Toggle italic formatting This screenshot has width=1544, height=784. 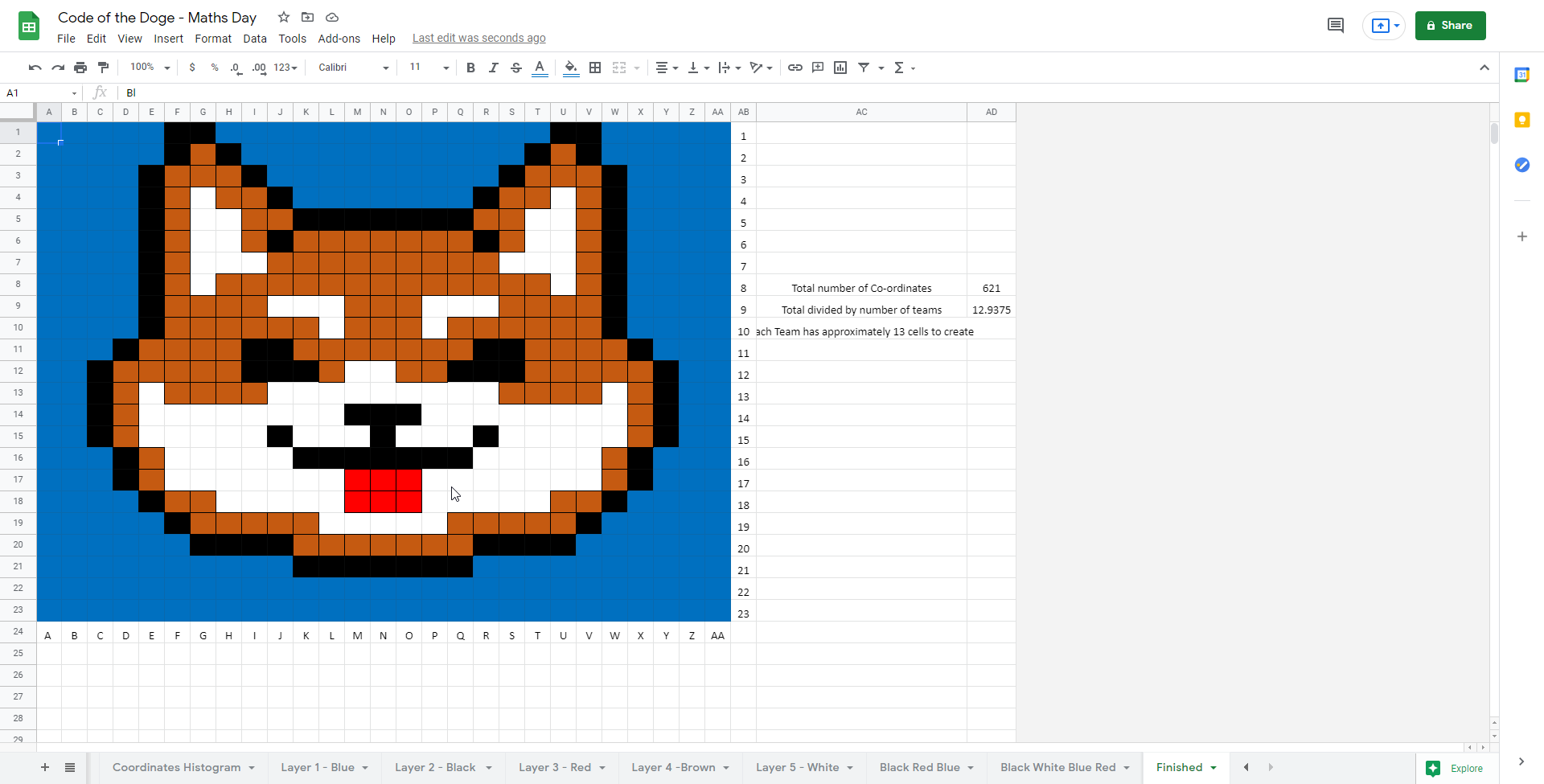tap(494, 68)
